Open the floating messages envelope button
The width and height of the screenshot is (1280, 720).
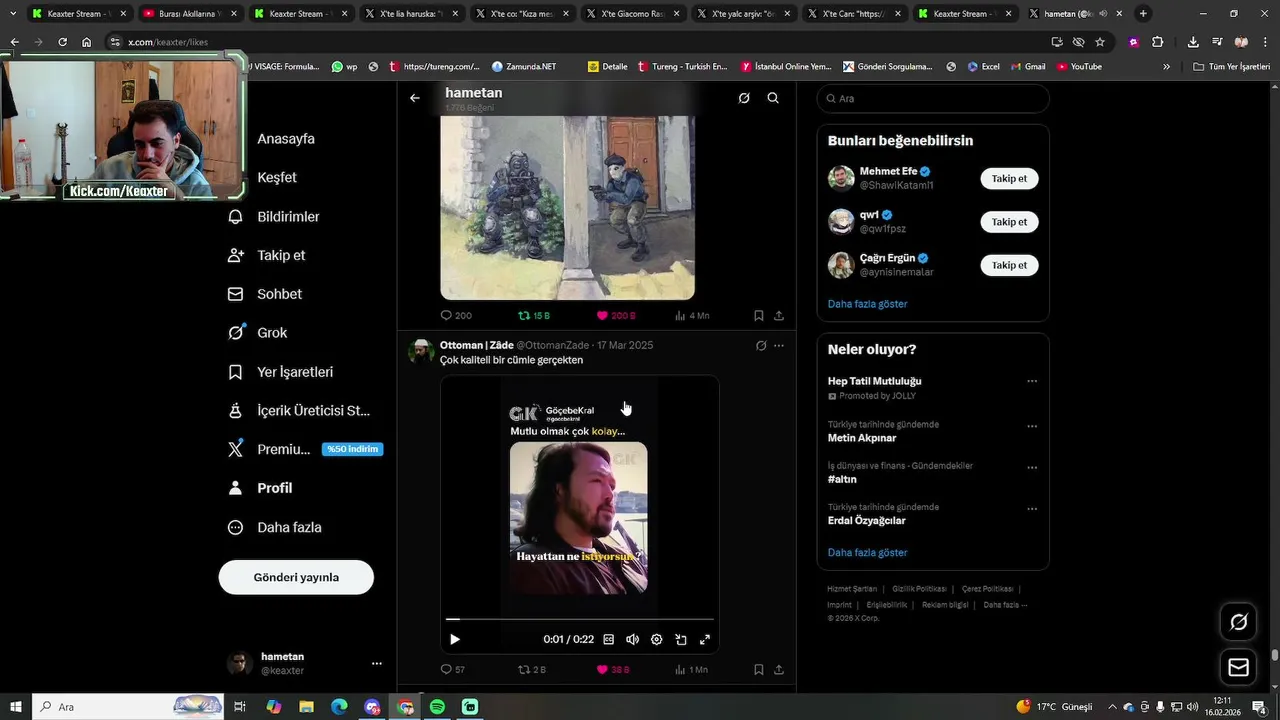point(1239,667)
